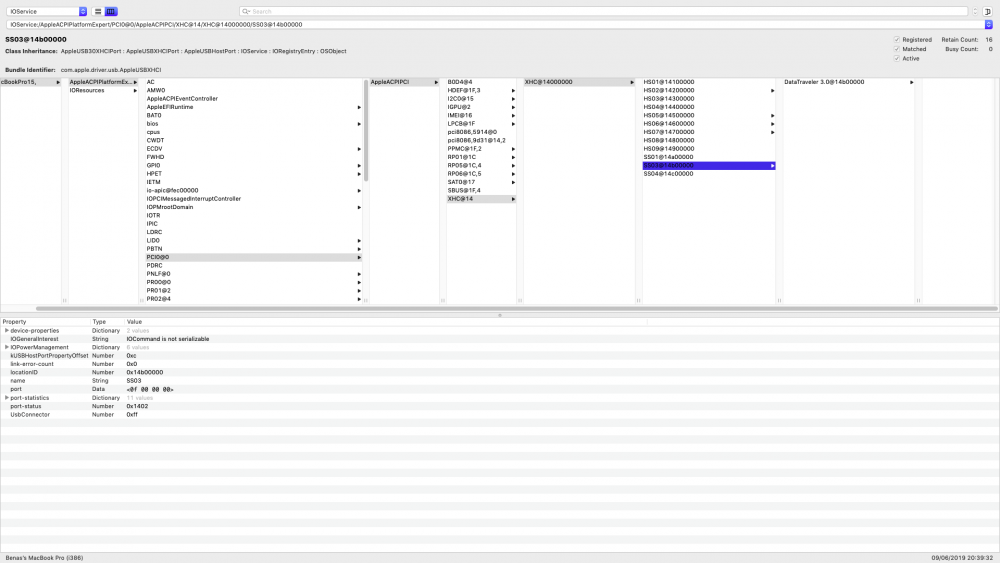Click inside the Search field
Image resolution: width=1000 pixels, height=563 pixels.
[603, 11]
